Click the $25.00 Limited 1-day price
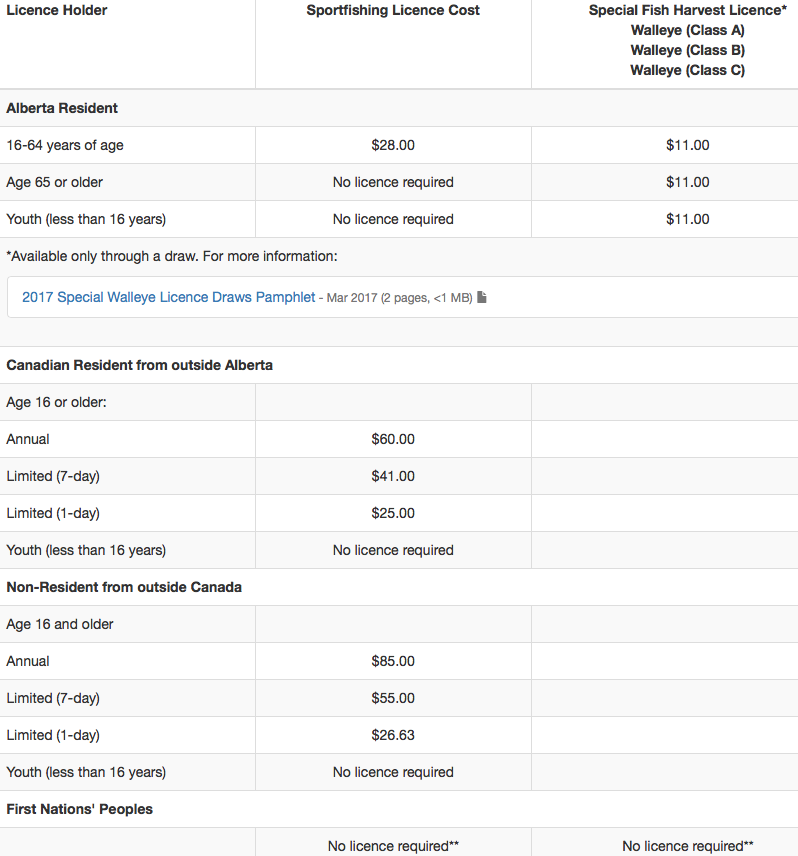 coord(393,513)
